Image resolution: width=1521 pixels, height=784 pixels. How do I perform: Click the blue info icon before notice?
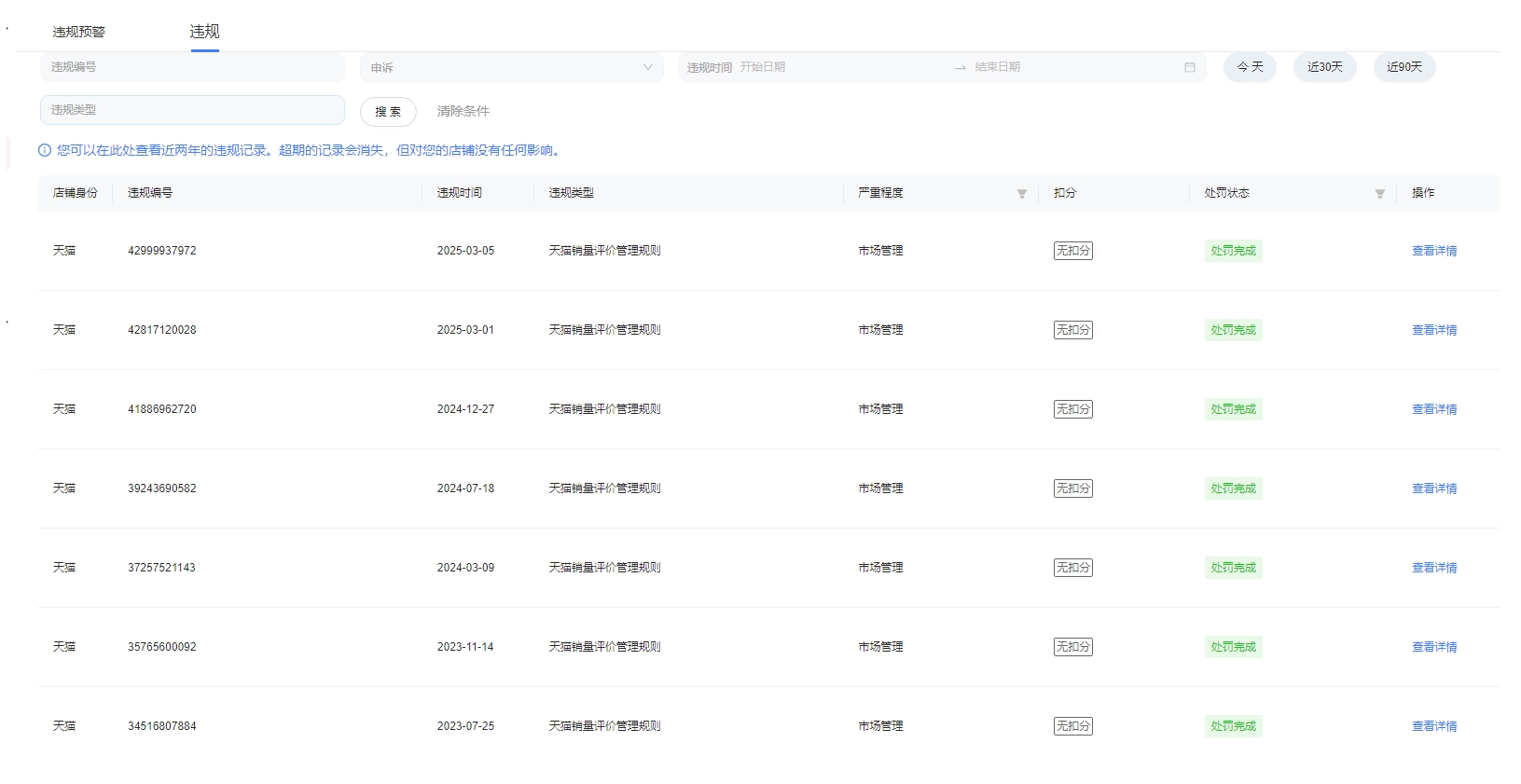[x=45, y=150]
